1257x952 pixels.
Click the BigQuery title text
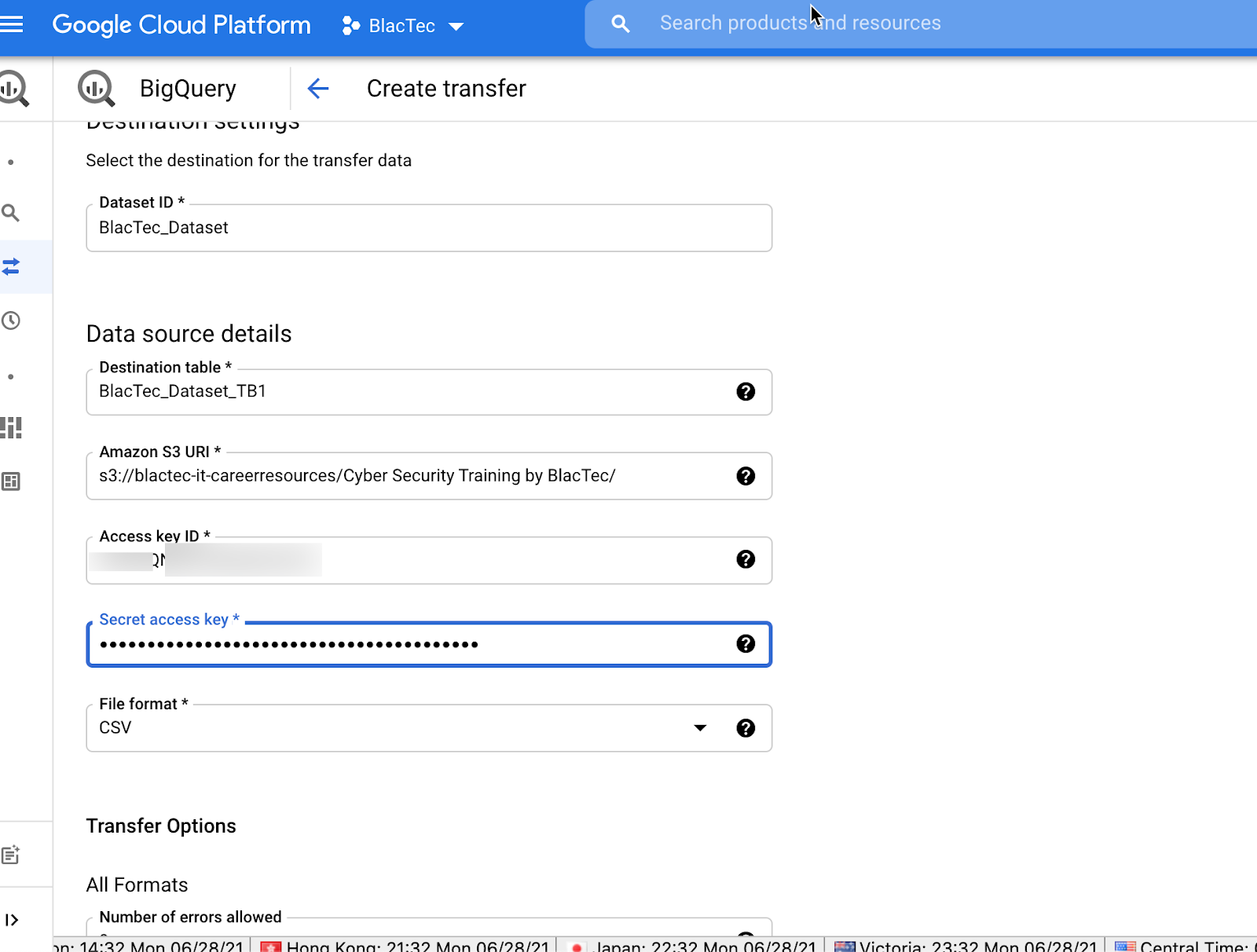[188, 89]
